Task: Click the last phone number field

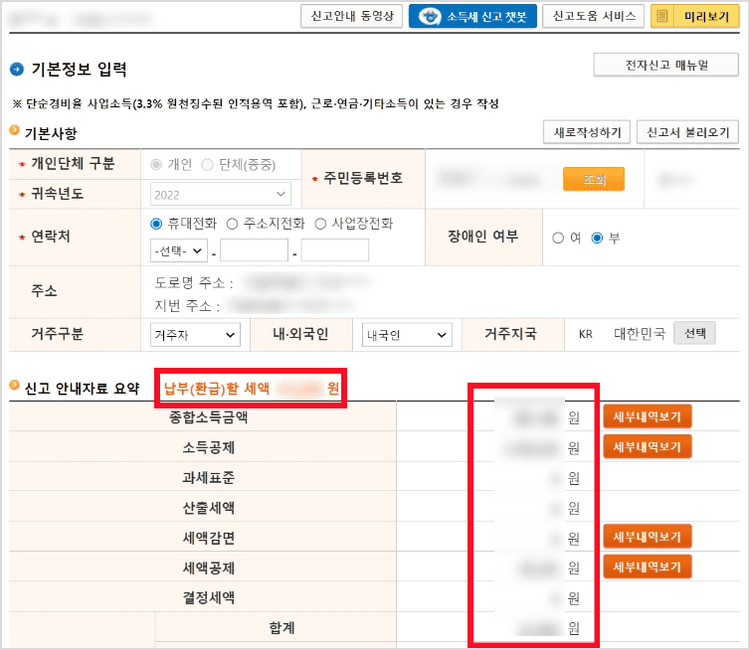Action: 335,251
